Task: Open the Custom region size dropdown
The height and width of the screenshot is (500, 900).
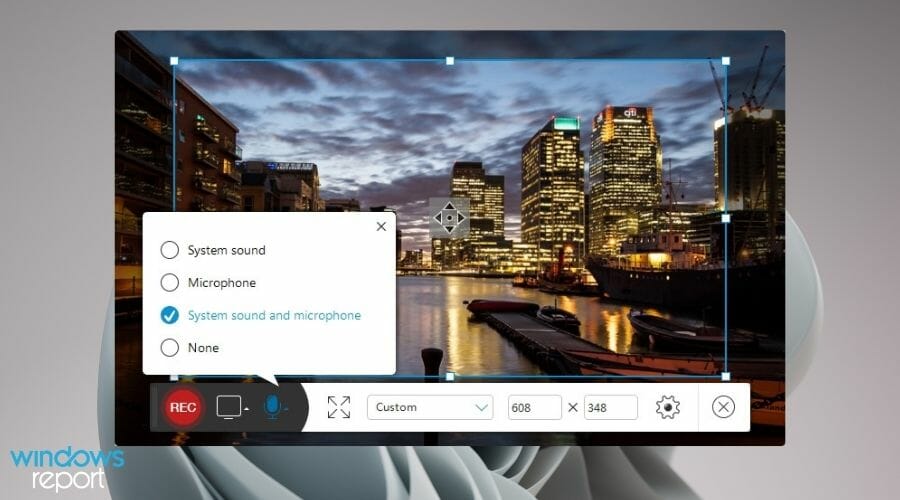Action: click(430, 407)
